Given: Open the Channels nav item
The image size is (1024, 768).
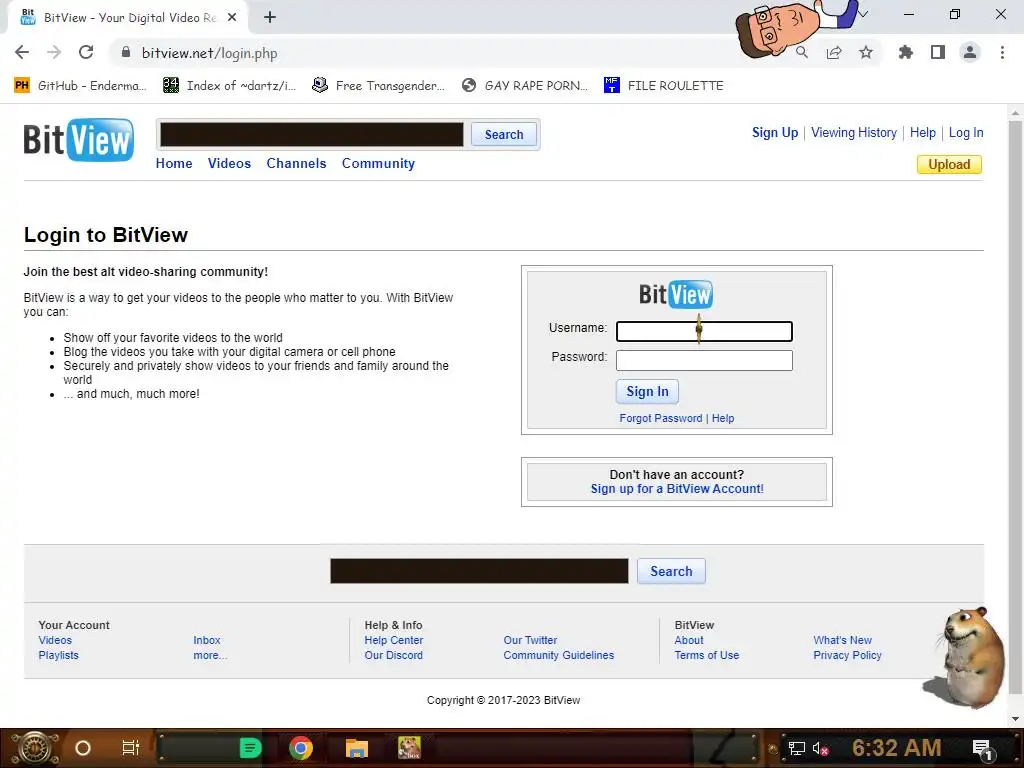Looking at the screenshot, I should click(296, 163).
